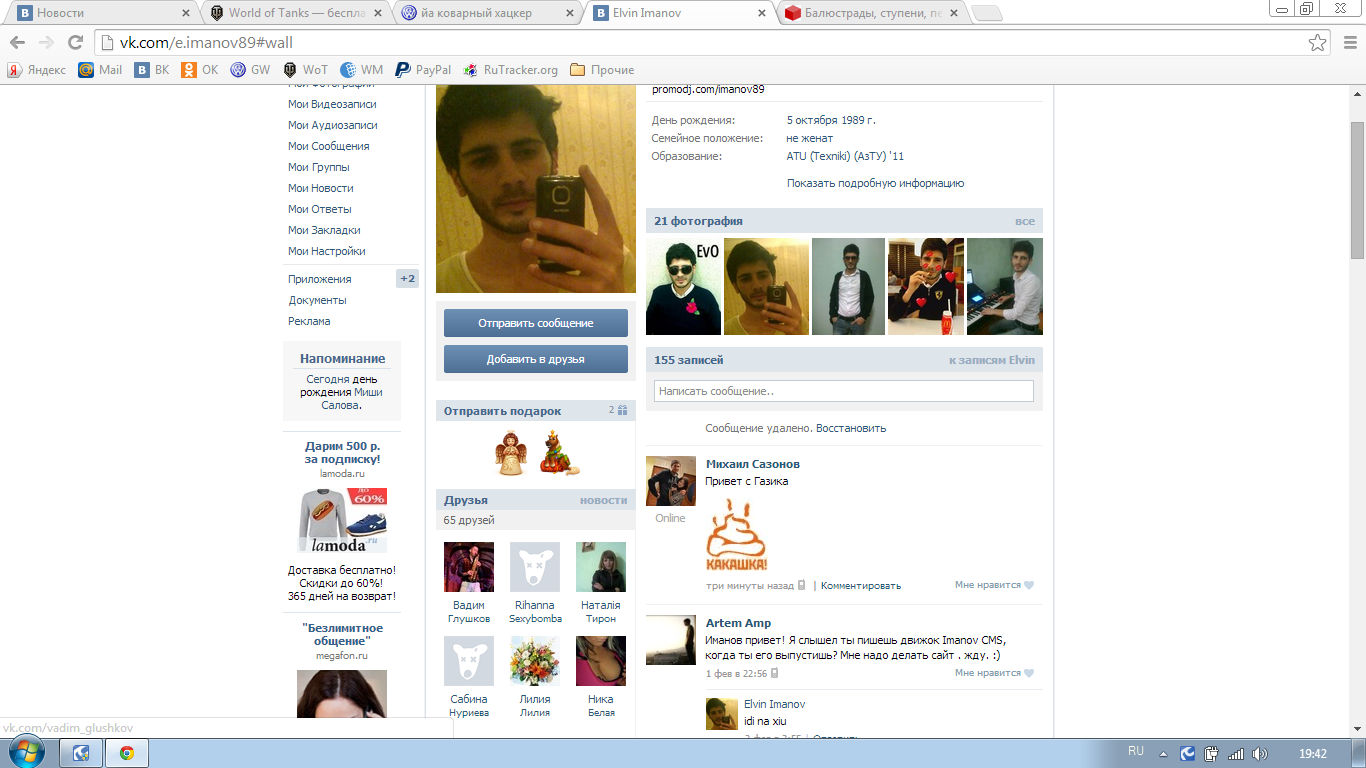
Task: Open the GW bookmark
Action: [x=251, y=70]
